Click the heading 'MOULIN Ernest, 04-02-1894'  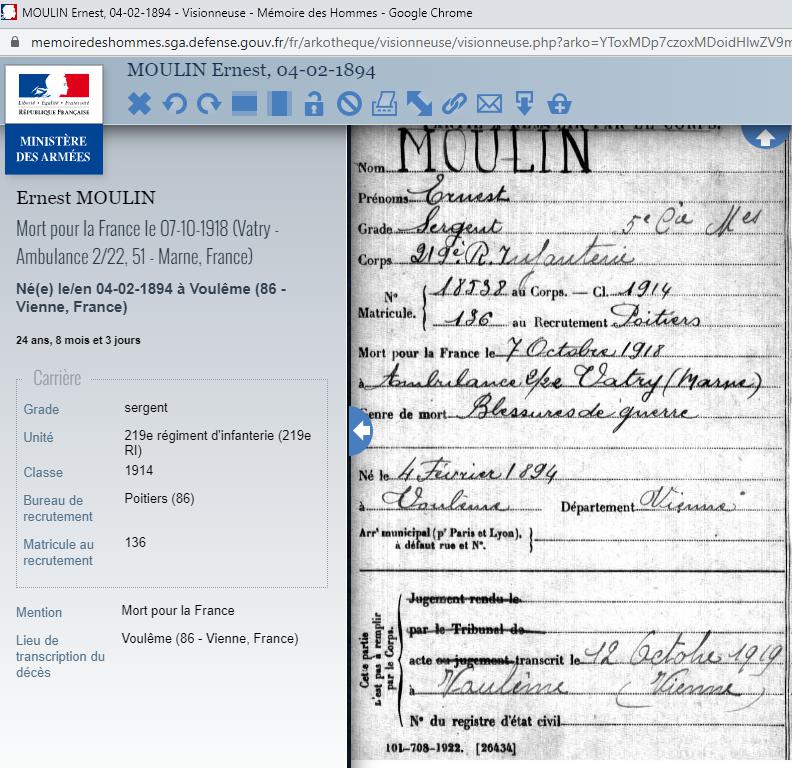pos(251,70)
